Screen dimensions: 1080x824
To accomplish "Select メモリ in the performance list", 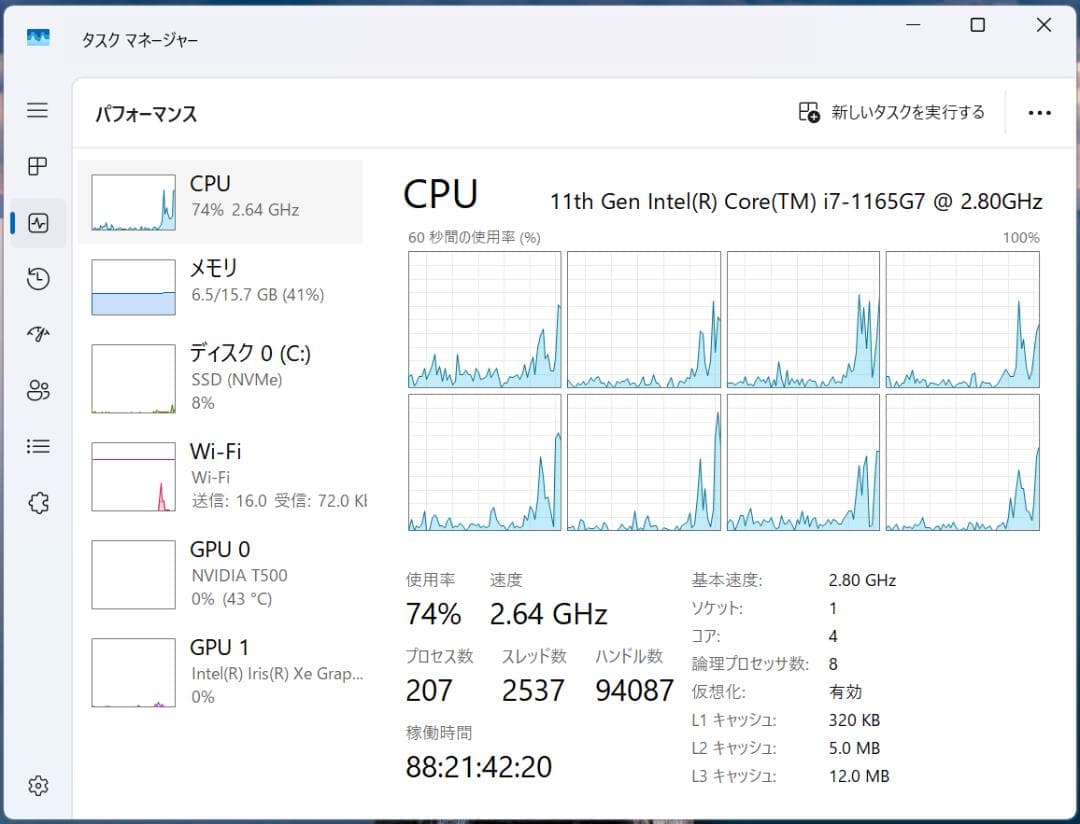I will [220, 283].
